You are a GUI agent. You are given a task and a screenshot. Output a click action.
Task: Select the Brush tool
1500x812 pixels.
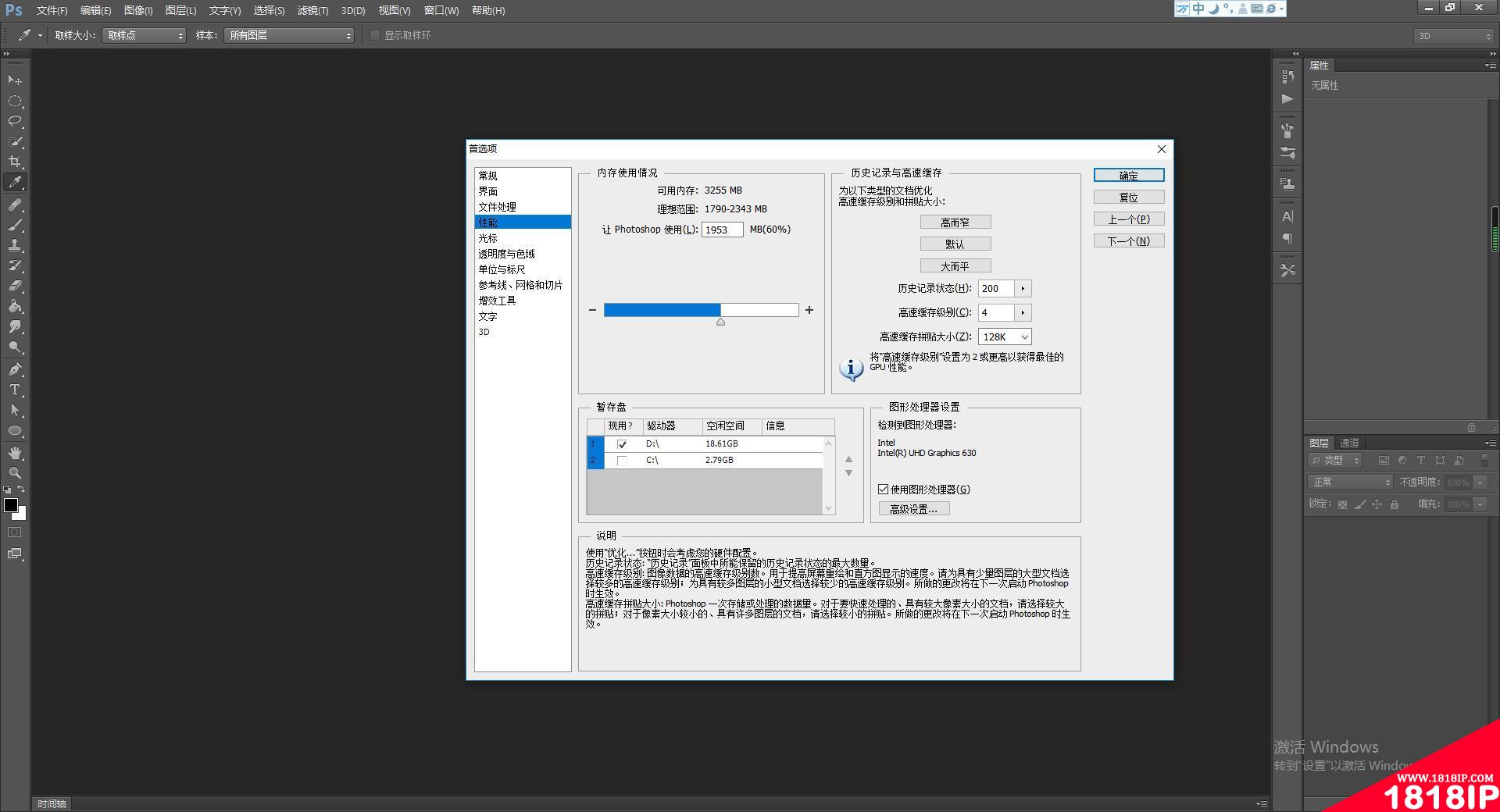tap(15, 225)
